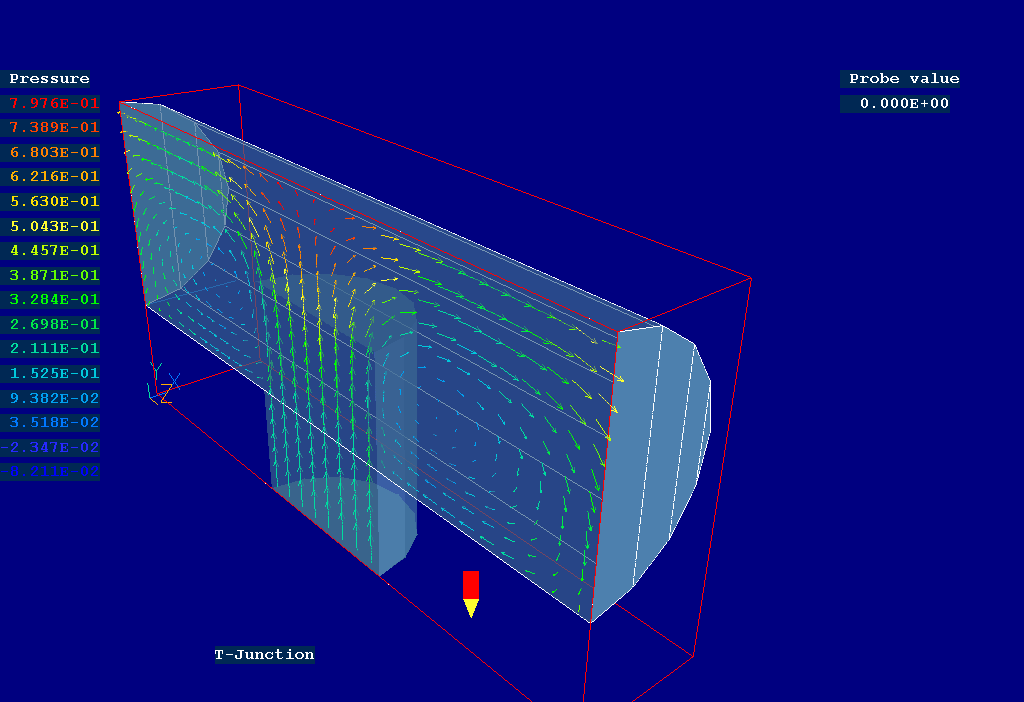Select the red 7.976E-01 legend entry
This screenshot has height=702, width=1024.
(54, 103)
